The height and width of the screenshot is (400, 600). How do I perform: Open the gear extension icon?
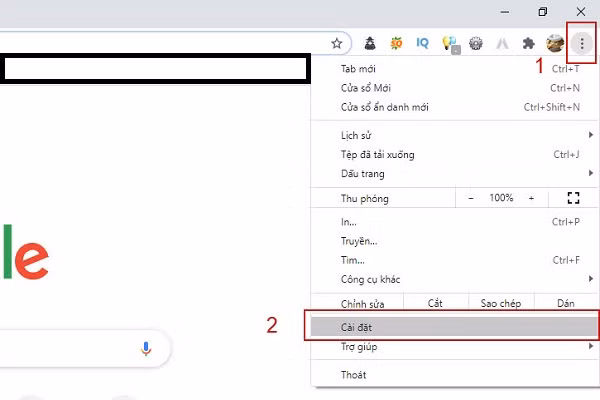click(x=476, y=43)
